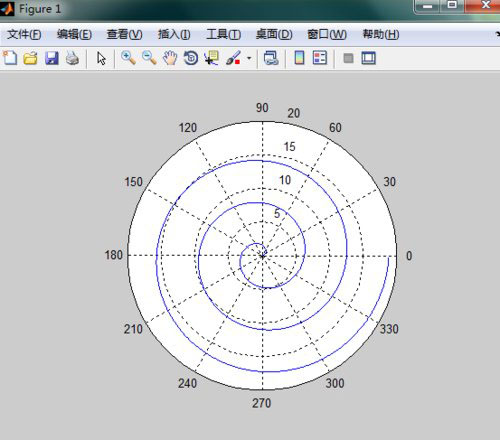This screenshot has height=440, width=500.
Task: Click the New Figure icon
Action: (x=10, y=58)
